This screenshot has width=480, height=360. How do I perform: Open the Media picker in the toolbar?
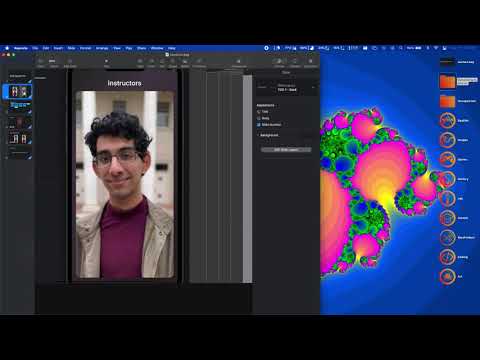pyautogui.click(x=185, y=63)
